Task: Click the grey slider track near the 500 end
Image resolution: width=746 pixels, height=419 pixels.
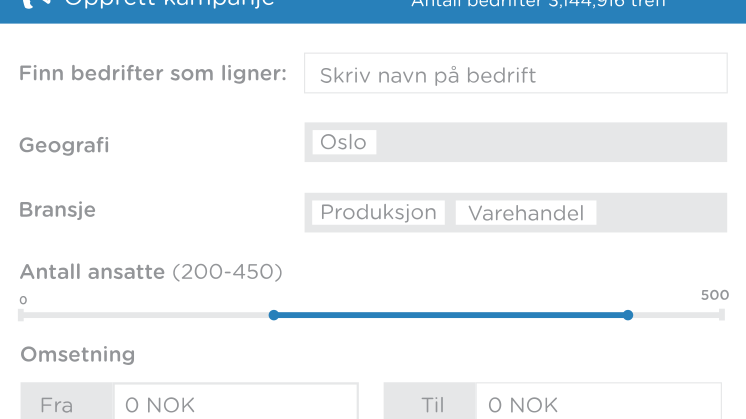Action: tap(678, 315)
